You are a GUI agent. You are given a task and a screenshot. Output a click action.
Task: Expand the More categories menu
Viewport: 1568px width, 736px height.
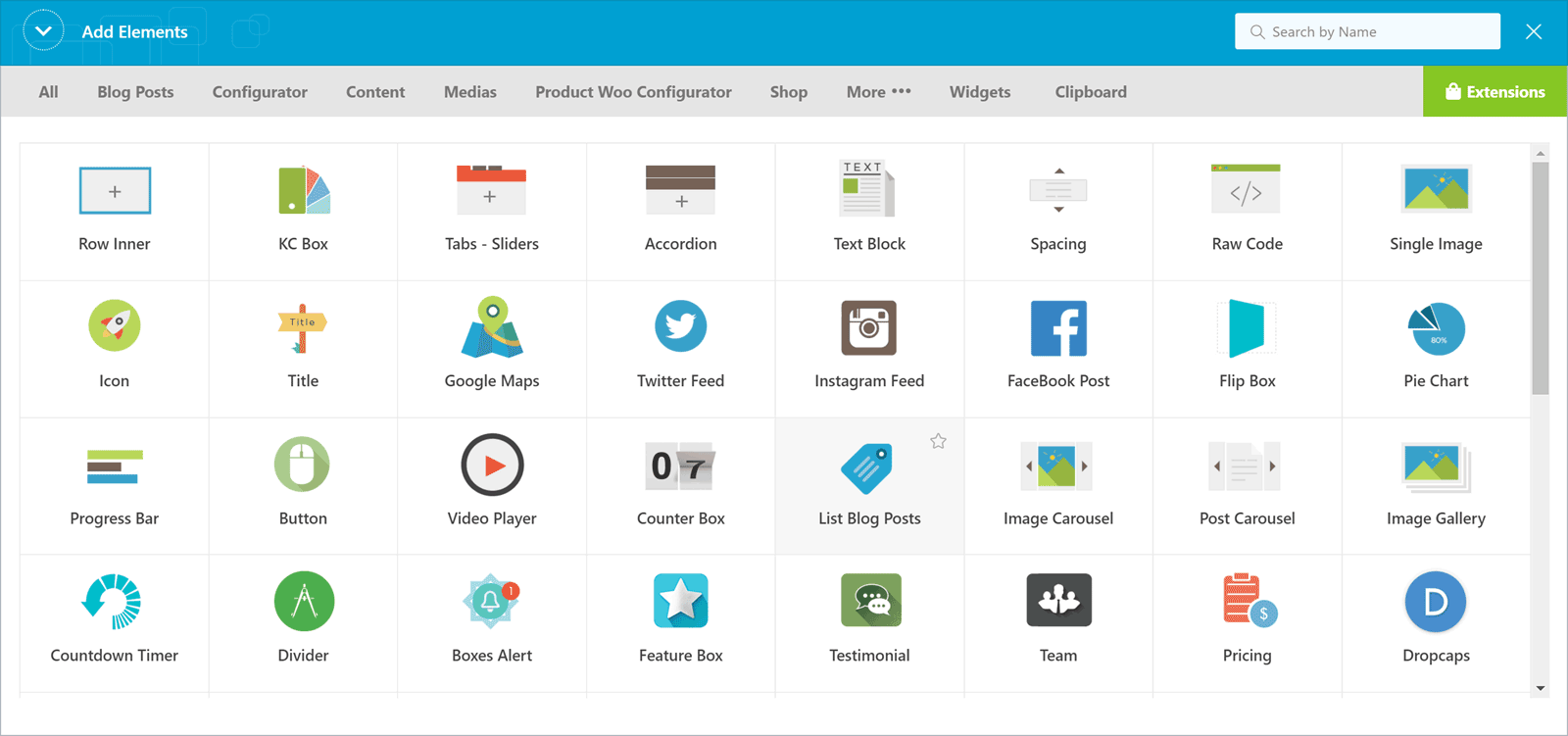click(x=879, y=92)
